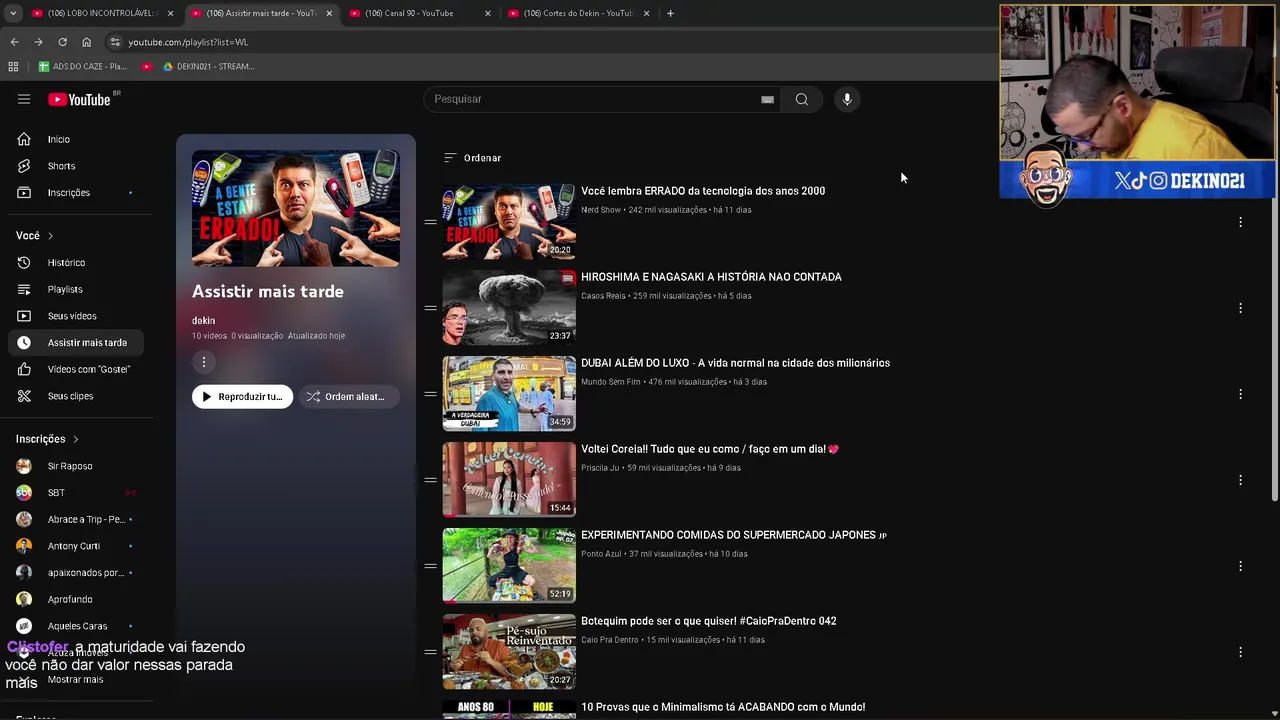Expand the Inscrições section header
Screen dimensions: 1280x720
coord(47,439)
